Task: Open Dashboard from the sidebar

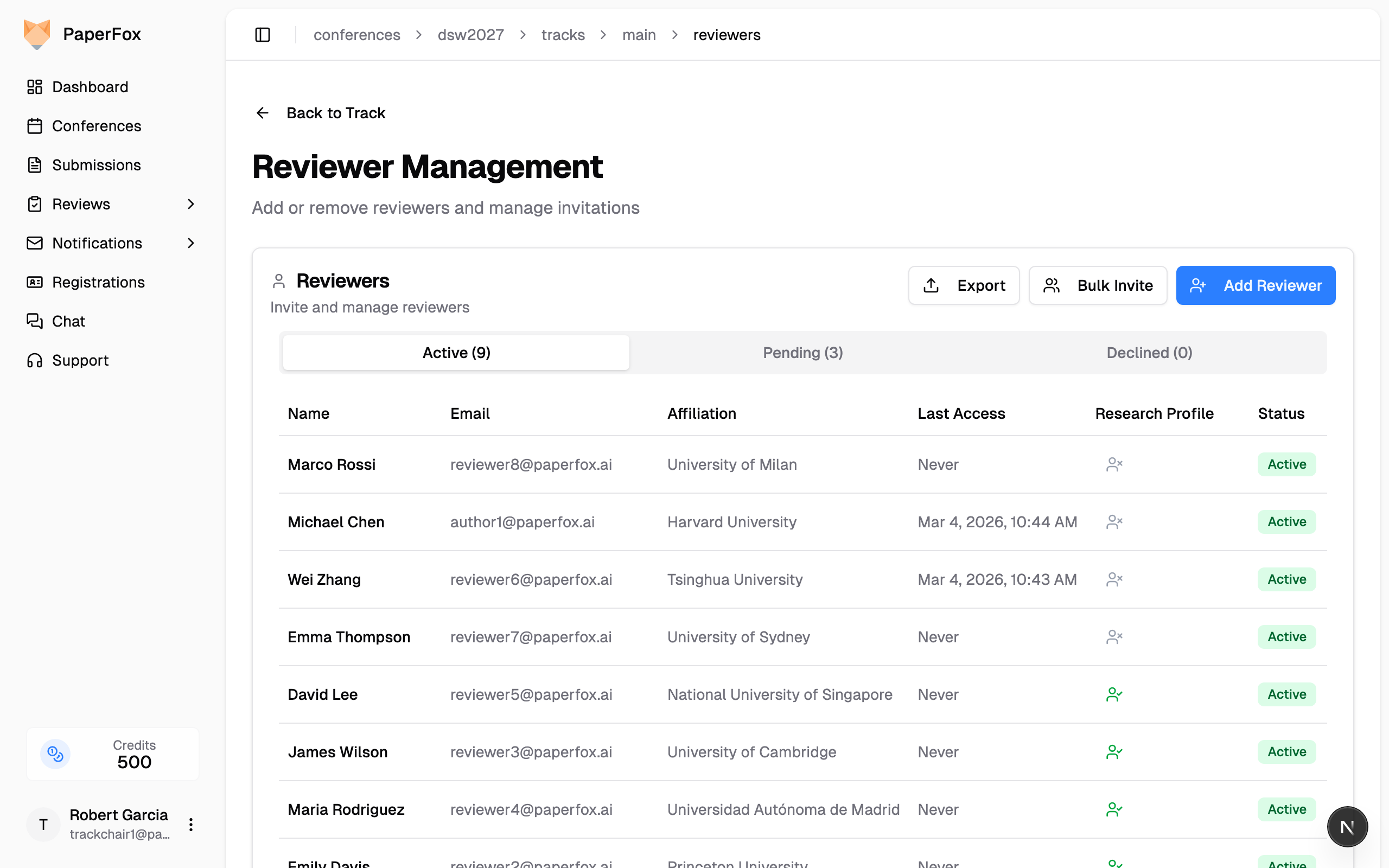Action: [x=90, y=87]
